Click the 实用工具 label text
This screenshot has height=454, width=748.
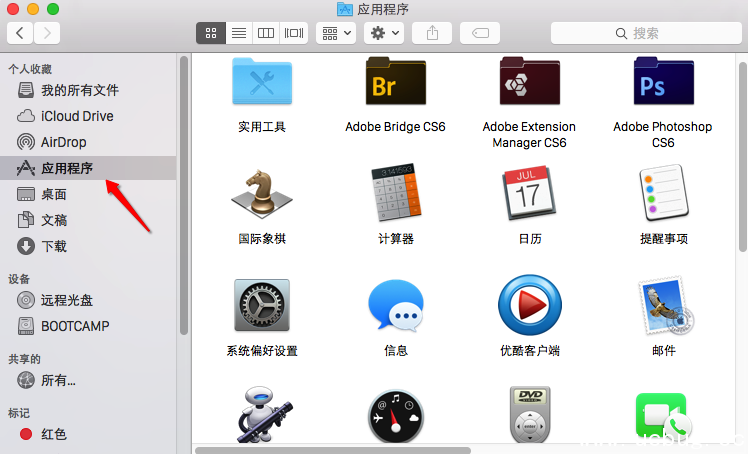click(262, 127)
